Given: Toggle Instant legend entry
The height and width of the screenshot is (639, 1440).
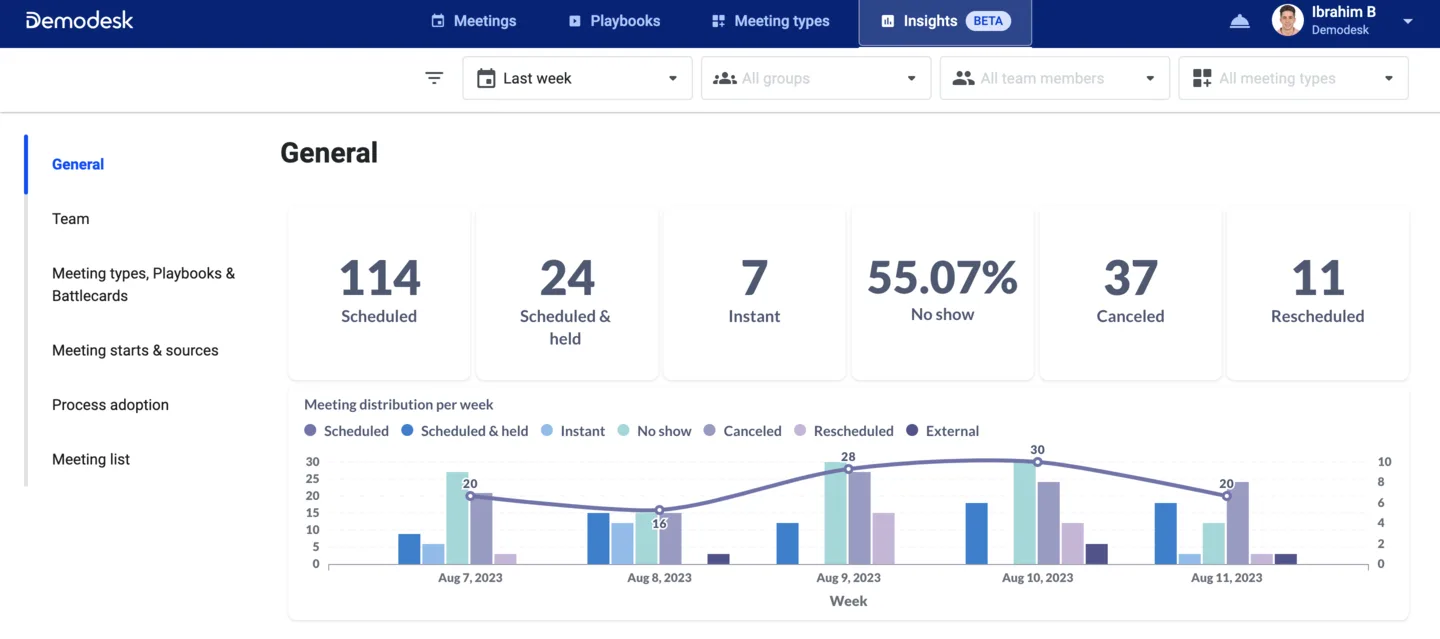Looking at the screenshot, I should 573,431.
